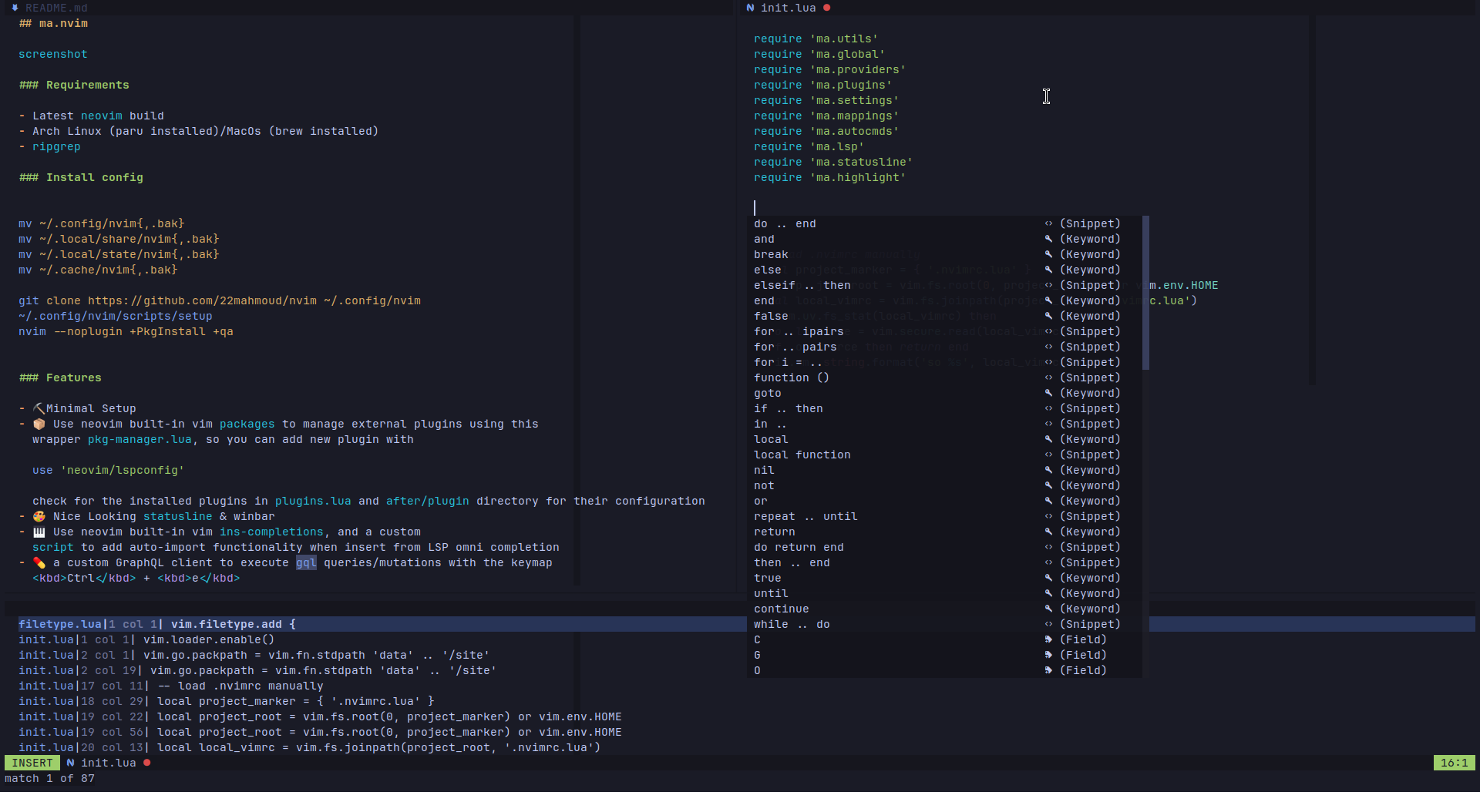Open the 'ins-completions' link
The image size is (1480, 812).
pyautogui.click(x=271, y=532)
